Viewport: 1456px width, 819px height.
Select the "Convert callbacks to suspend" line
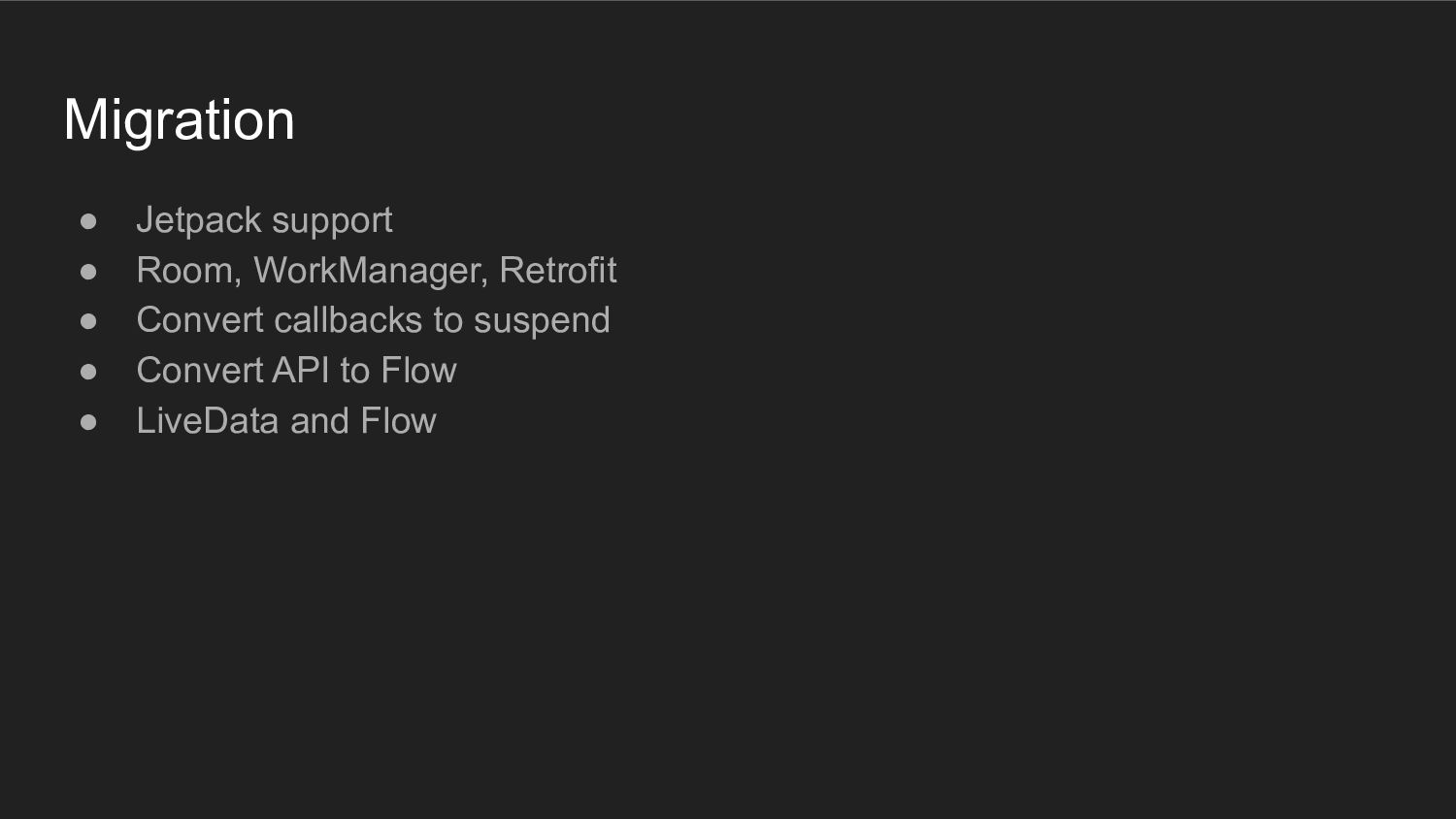pyautogui.click(x=373, y=321)
